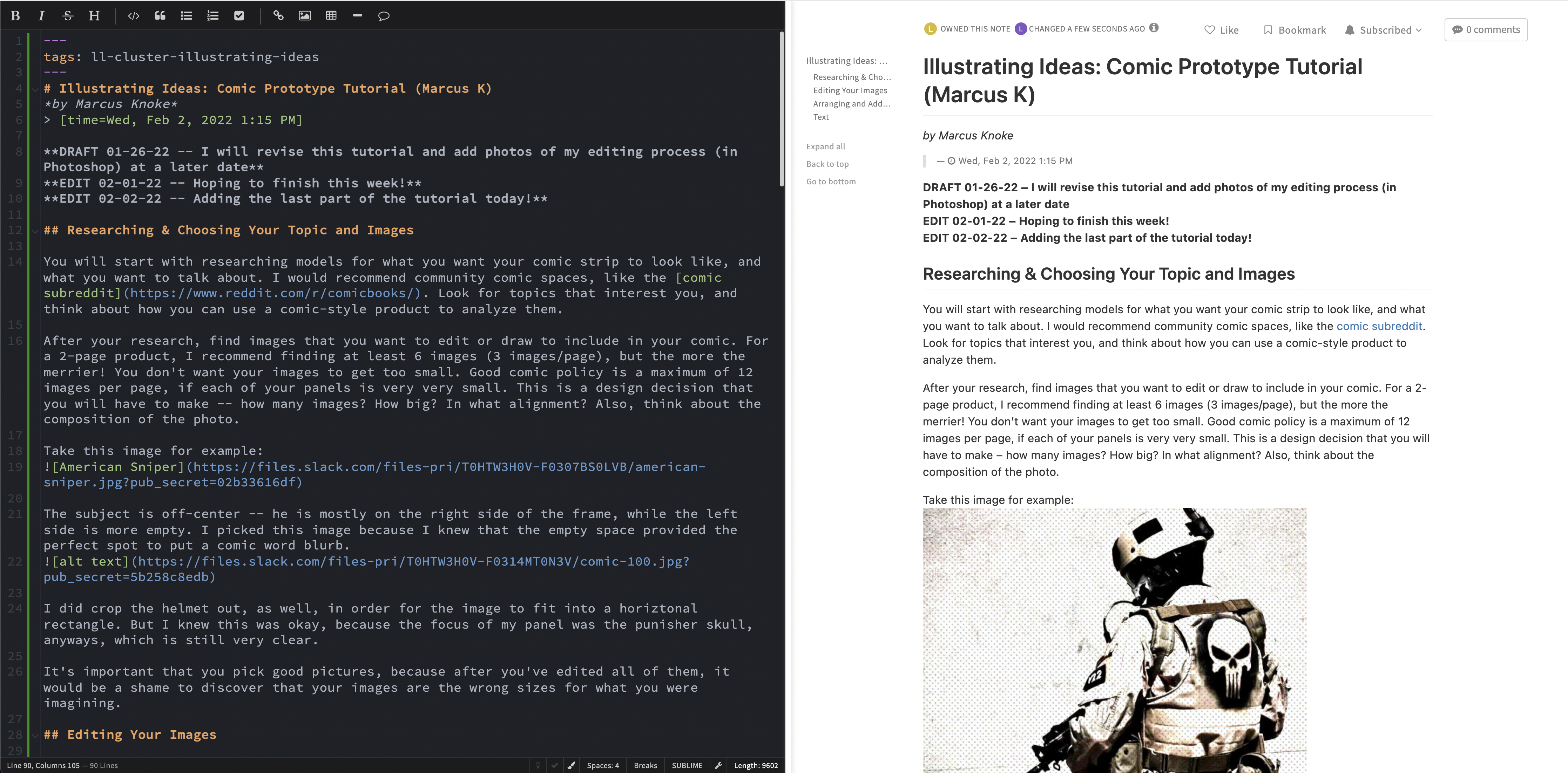1568x773 pixels.
Task: Open the Subscribed dropdown
Action: [x=1384, y=30]
